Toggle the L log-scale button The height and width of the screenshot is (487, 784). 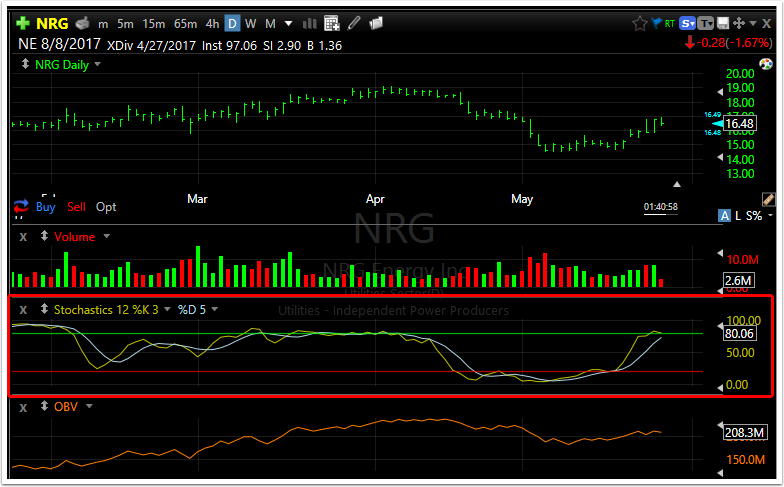tap(738, 216)
